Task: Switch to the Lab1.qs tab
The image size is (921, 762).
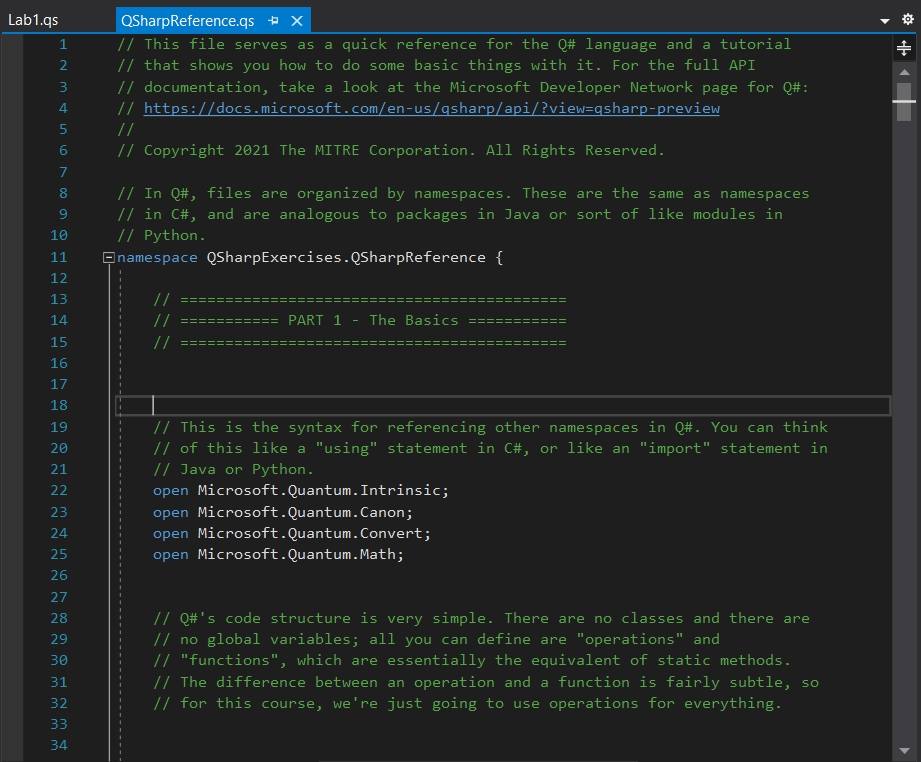Action: [x=33, y=21]
